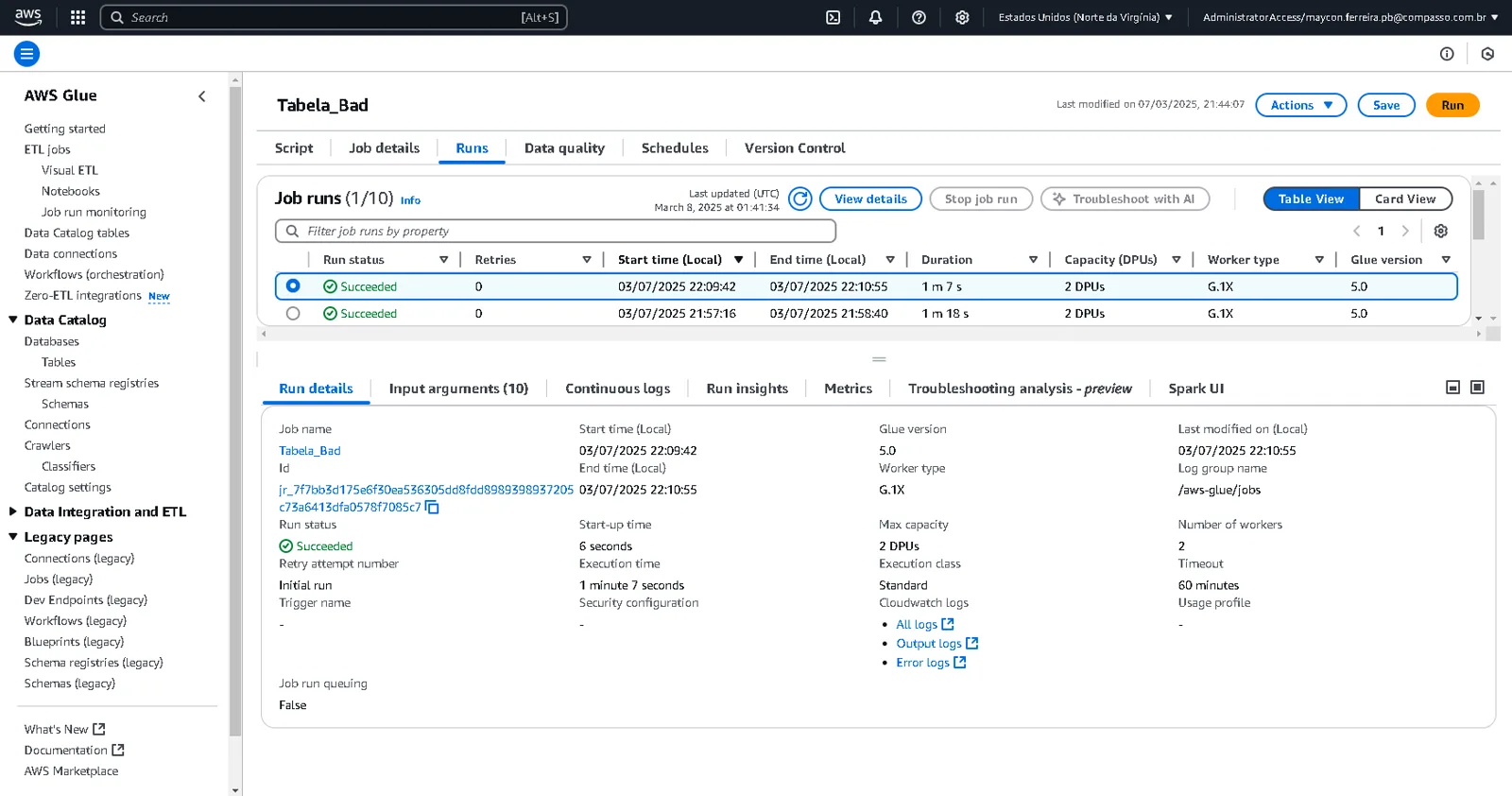The height and width of the screenshot is (796, 1512).
Task: Open the Job details tab
Action: point(384,148)
